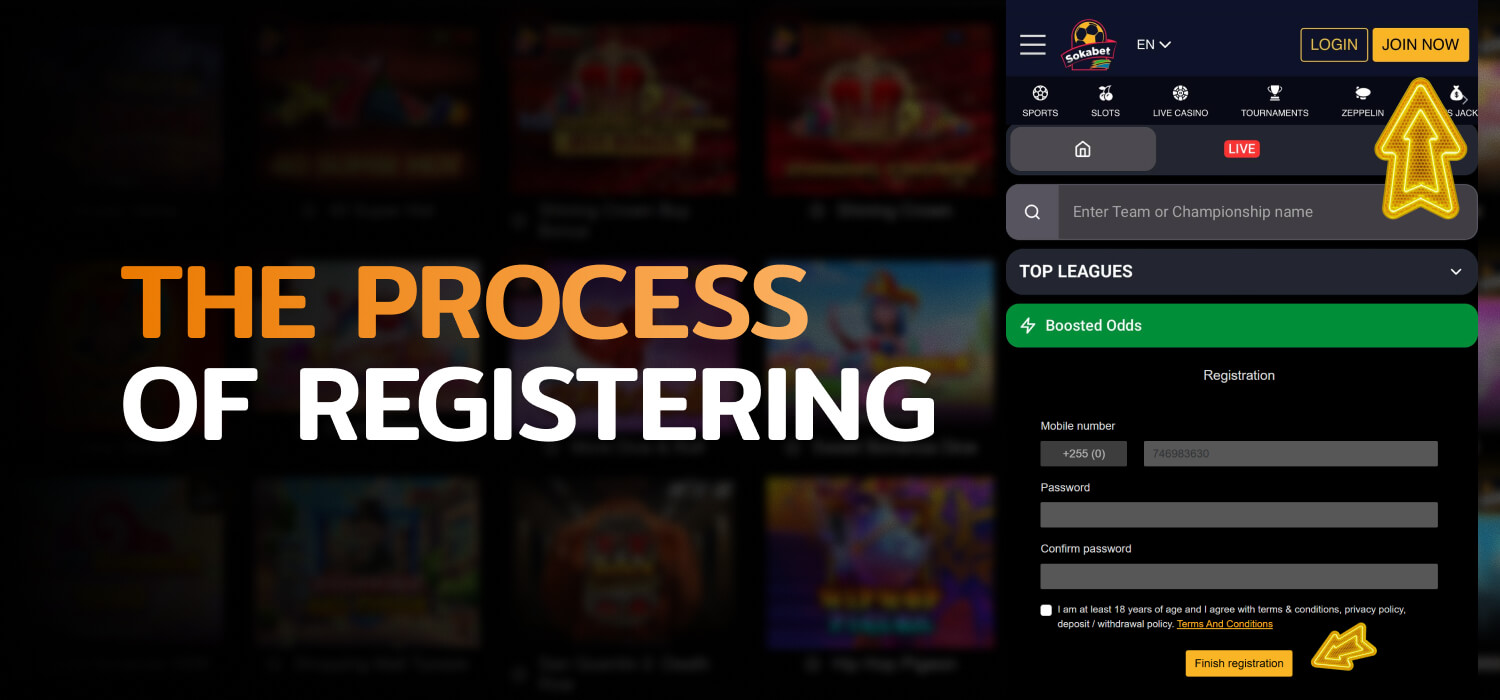Click the LOGIN button
This screenshot has height=700, width=1500.
coord(1334,45)
